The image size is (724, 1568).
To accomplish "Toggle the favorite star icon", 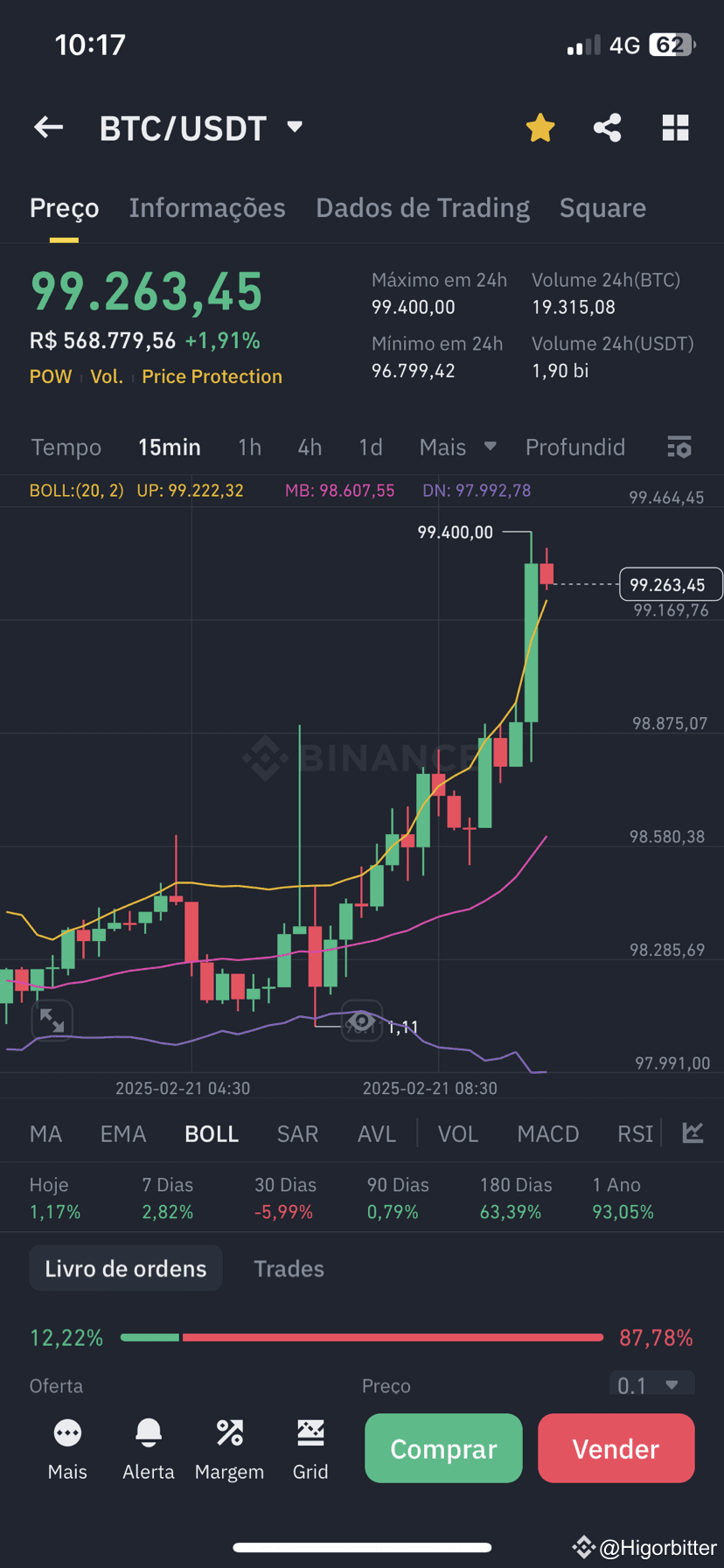I will (540, 128).
